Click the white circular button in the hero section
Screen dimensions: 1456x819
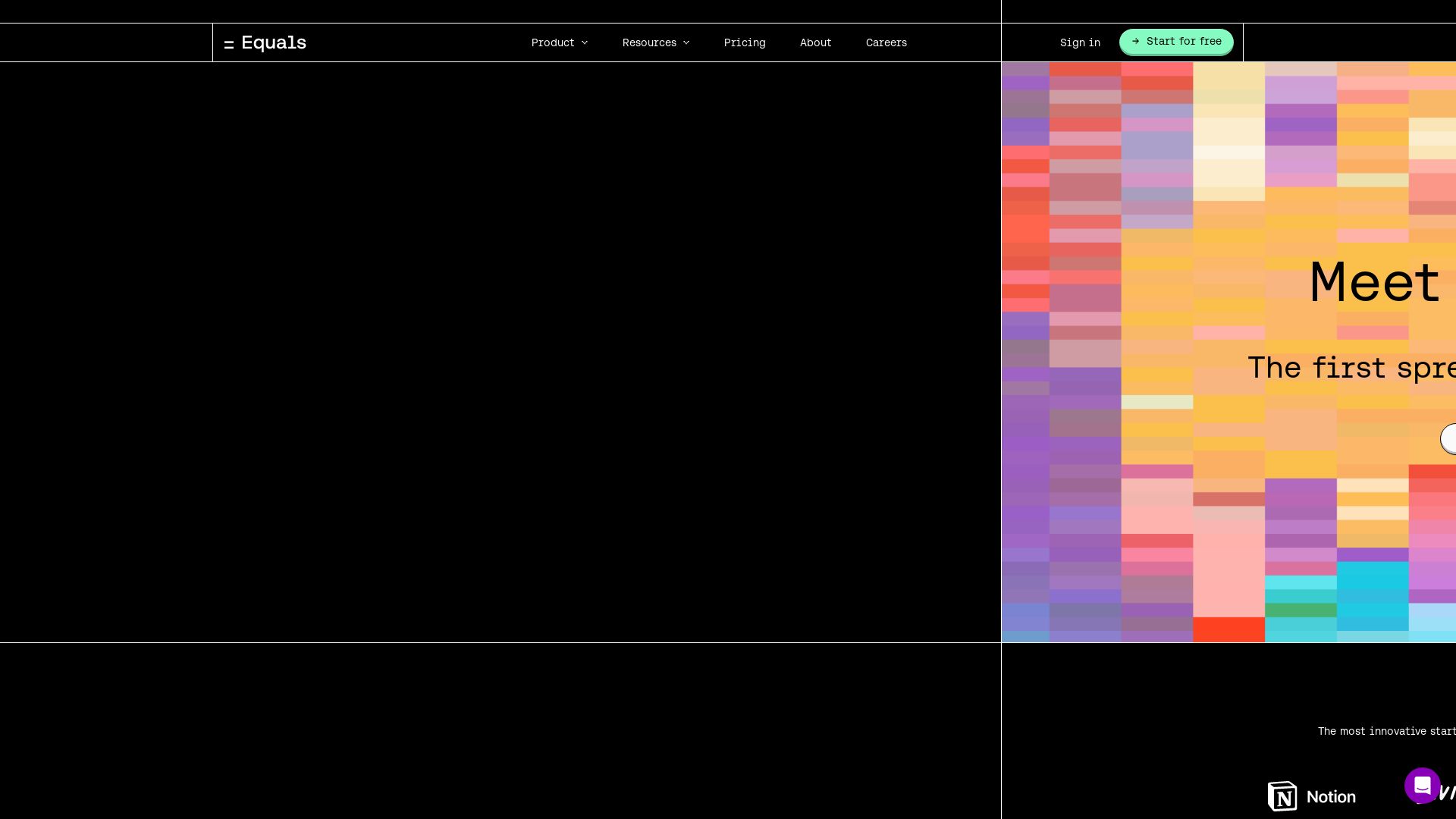[x=1449, y=438]
